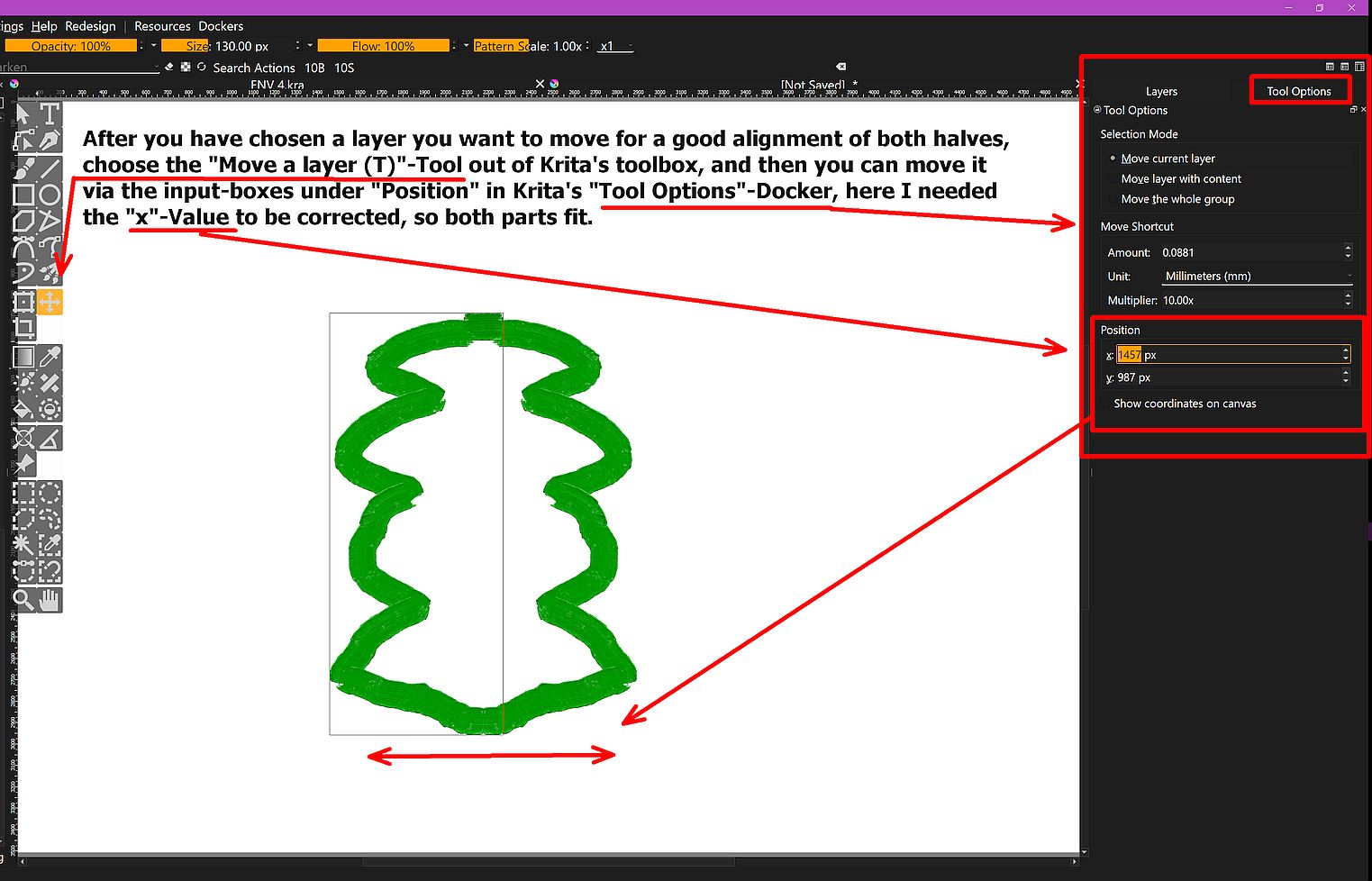
Task: Select 'Move the whole group' option
Action: [1177, 199]
